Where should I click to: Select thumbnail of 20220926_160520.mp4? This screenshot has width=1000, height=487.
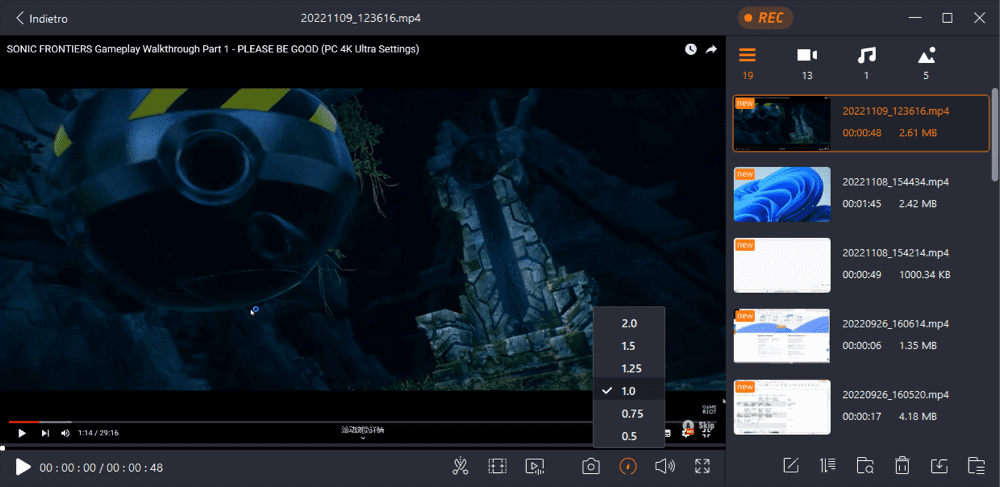pos(783,407)
